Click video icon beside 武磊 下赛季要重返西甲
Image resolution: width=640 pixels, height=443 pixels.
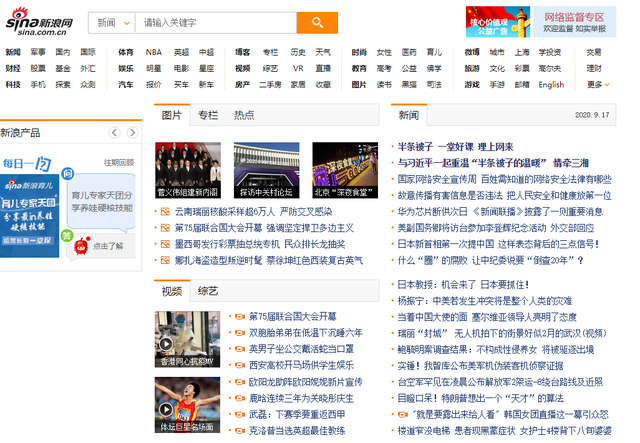pos(240,414)
